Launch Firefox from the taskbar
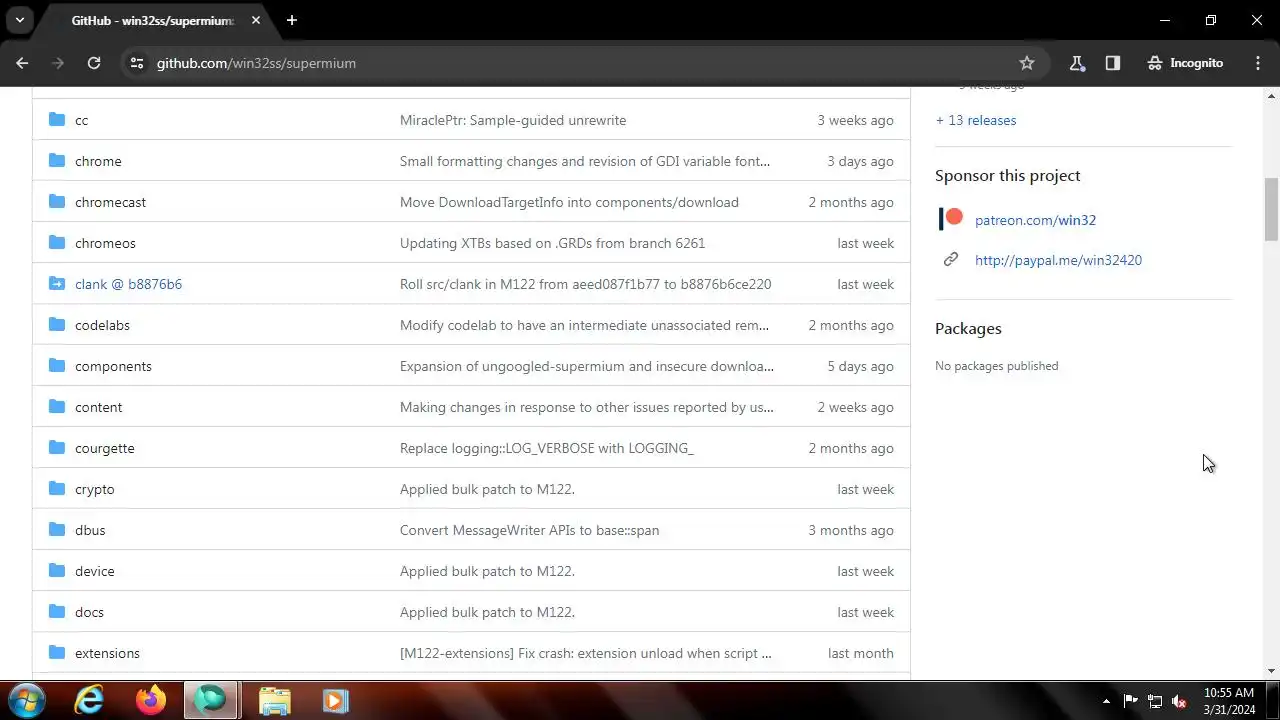1280x720 pixels. click(x=151, y=700)
